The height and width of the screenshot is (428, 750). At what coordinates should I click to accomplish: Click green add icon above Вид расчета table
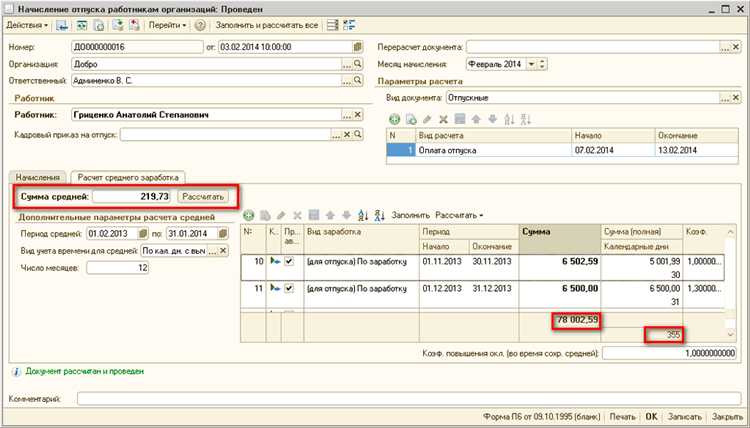coord(393,119)
